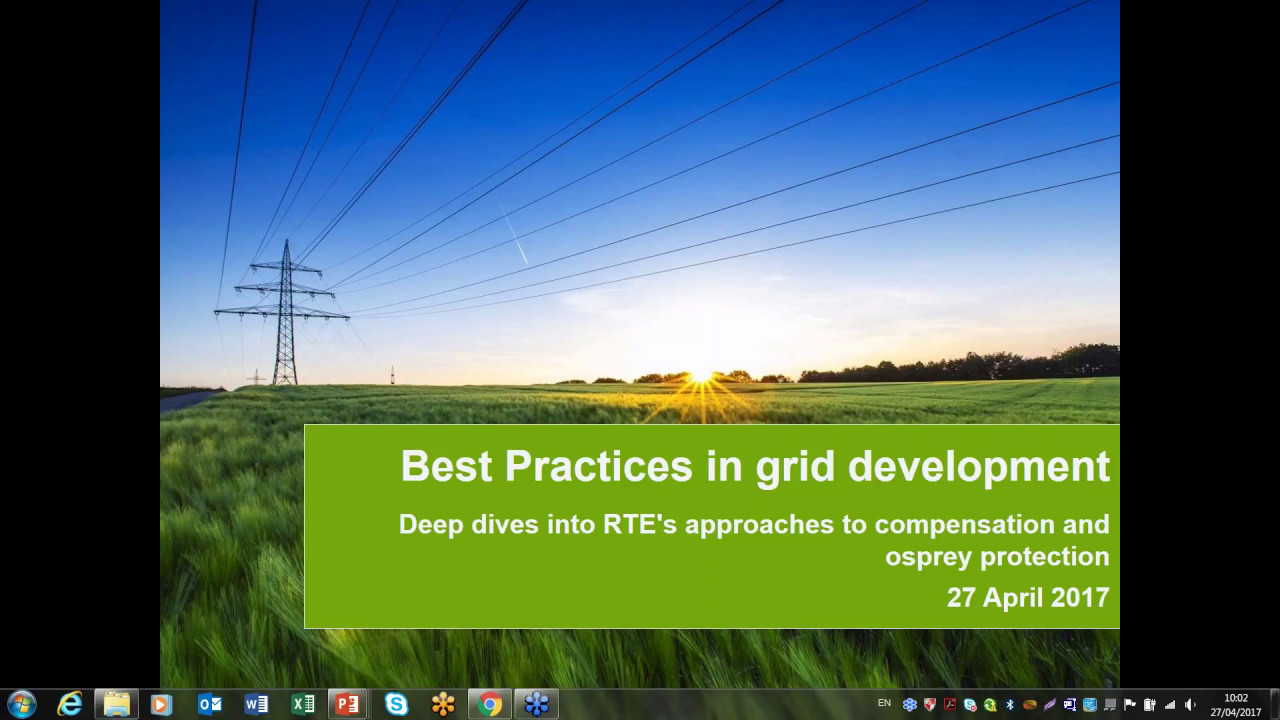Click the '27 April 2017' date text

click(x=1028, y=598)
